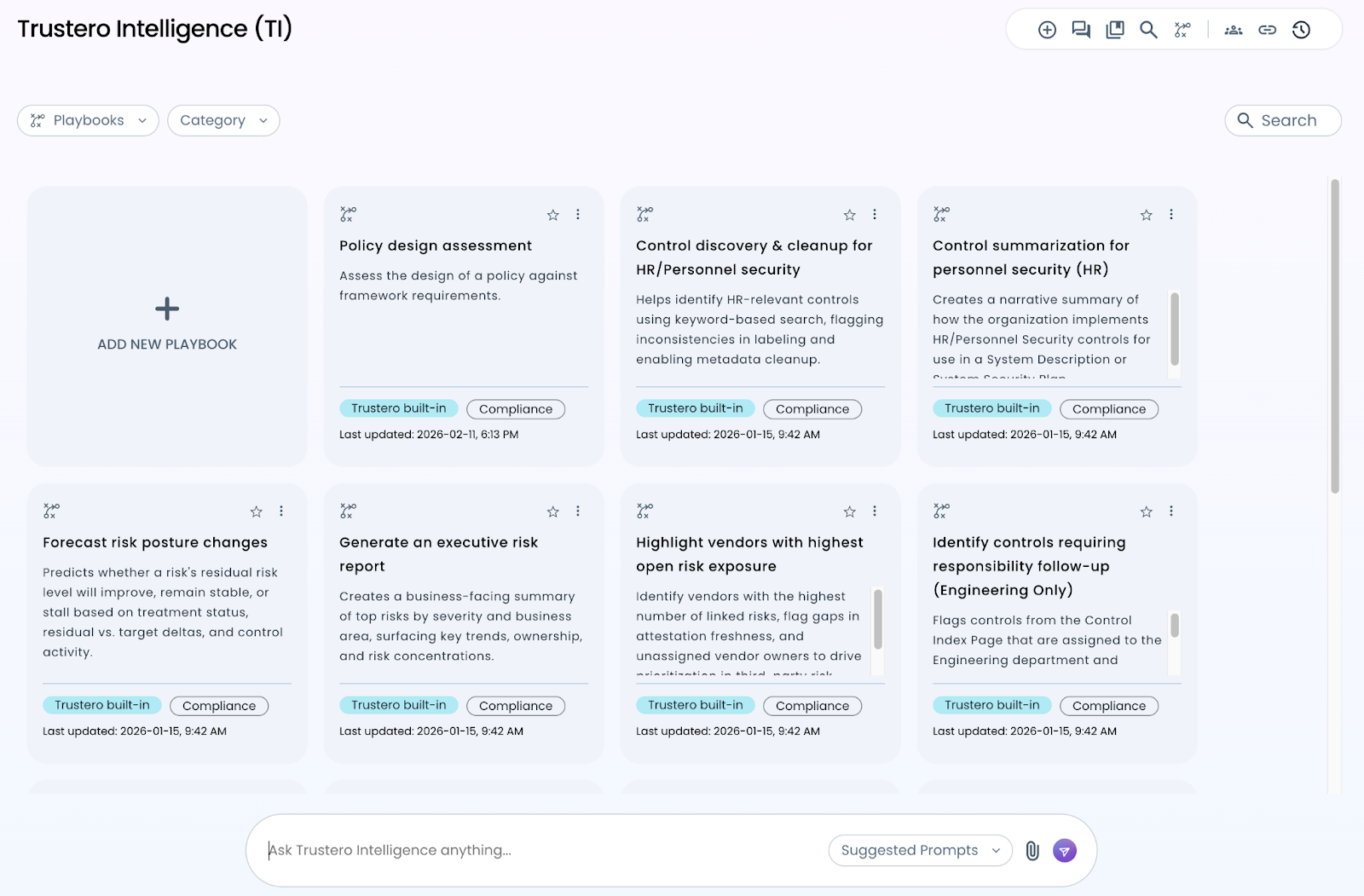Click Control discovery & cleanup for HR/Personnel security title
This screenshot has width=1364, height=896.
[754, 257]
